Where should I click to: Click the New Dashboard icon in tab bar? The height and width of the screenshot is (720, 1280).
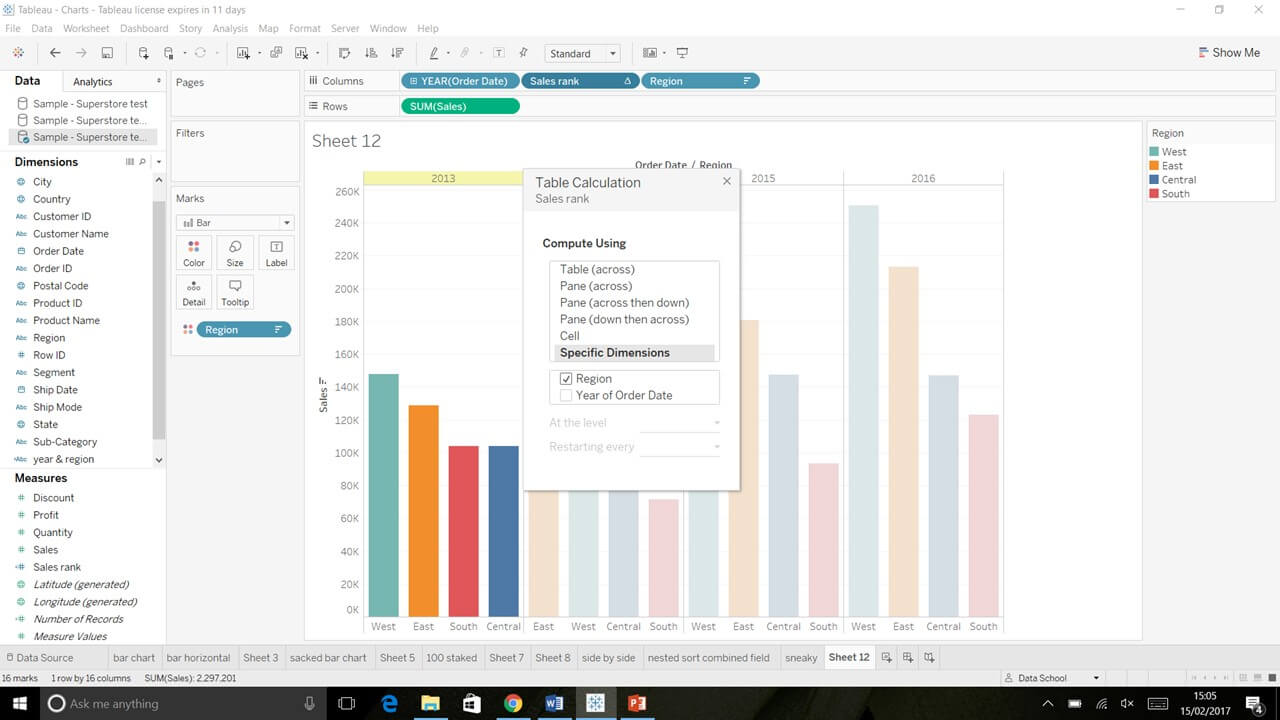pos(908,657)
